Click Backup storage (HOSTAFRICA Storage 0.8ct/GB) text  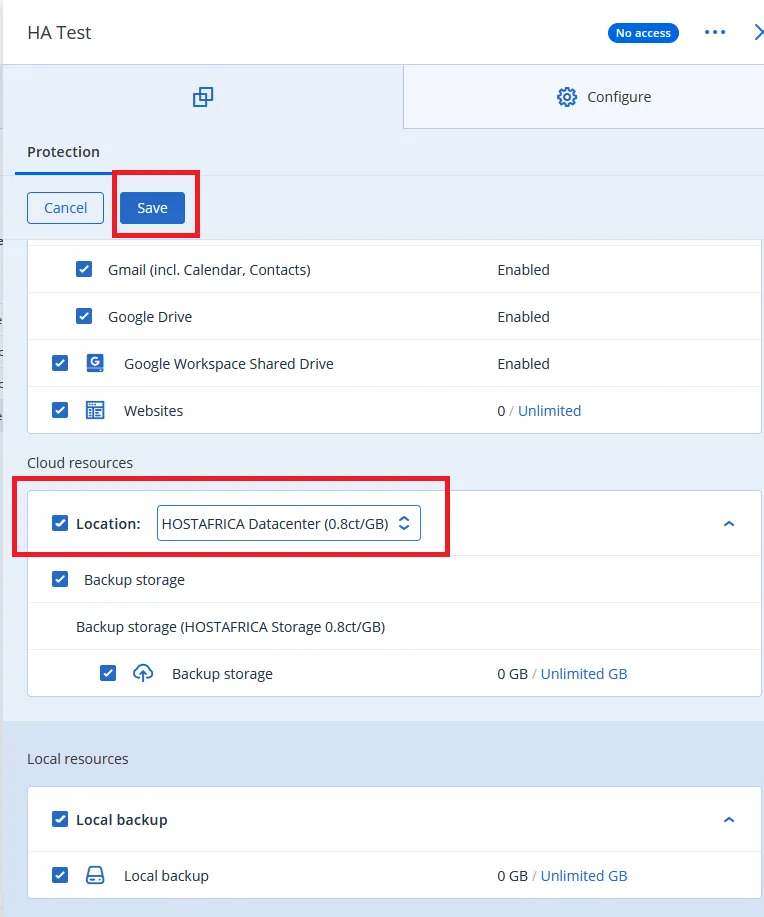(230, 627)
